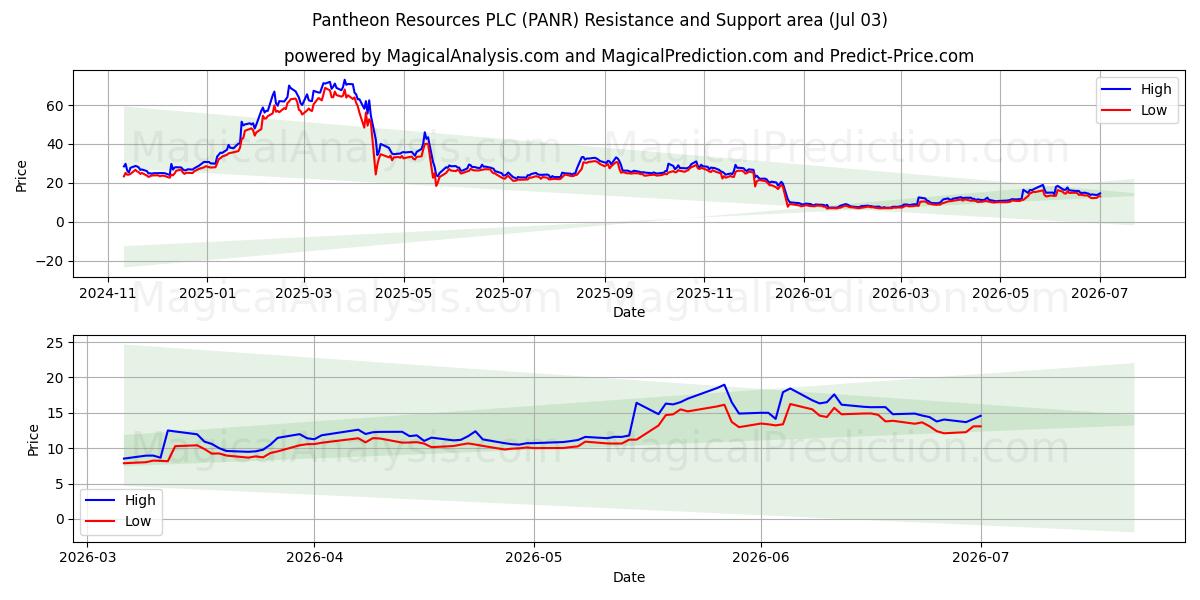
Task: Click the '2026-06' tick label
Action: (x=760, y=558)
